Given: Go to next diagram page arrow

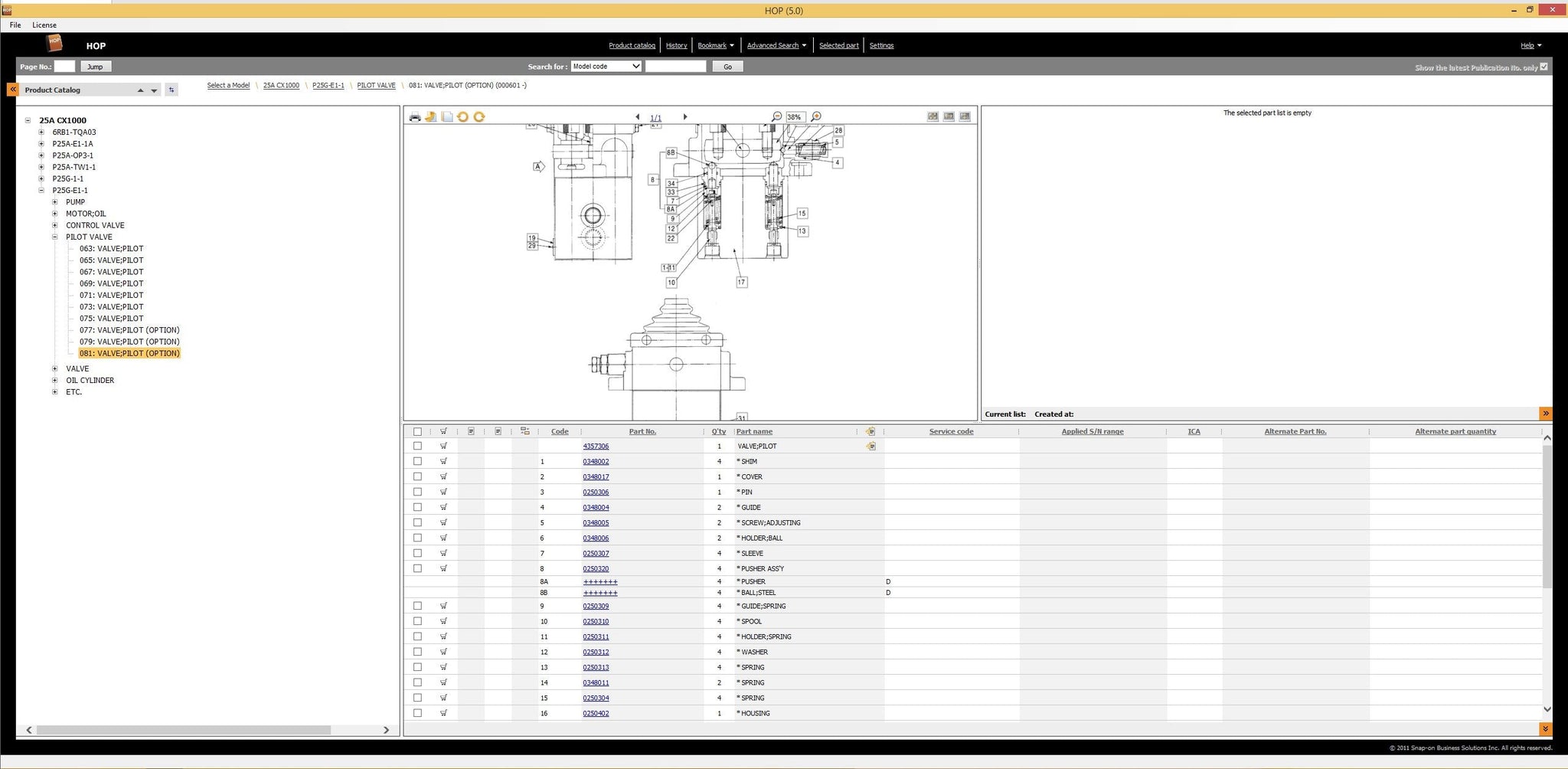Looking at the screenshot, I should click(x=685, y=117).
